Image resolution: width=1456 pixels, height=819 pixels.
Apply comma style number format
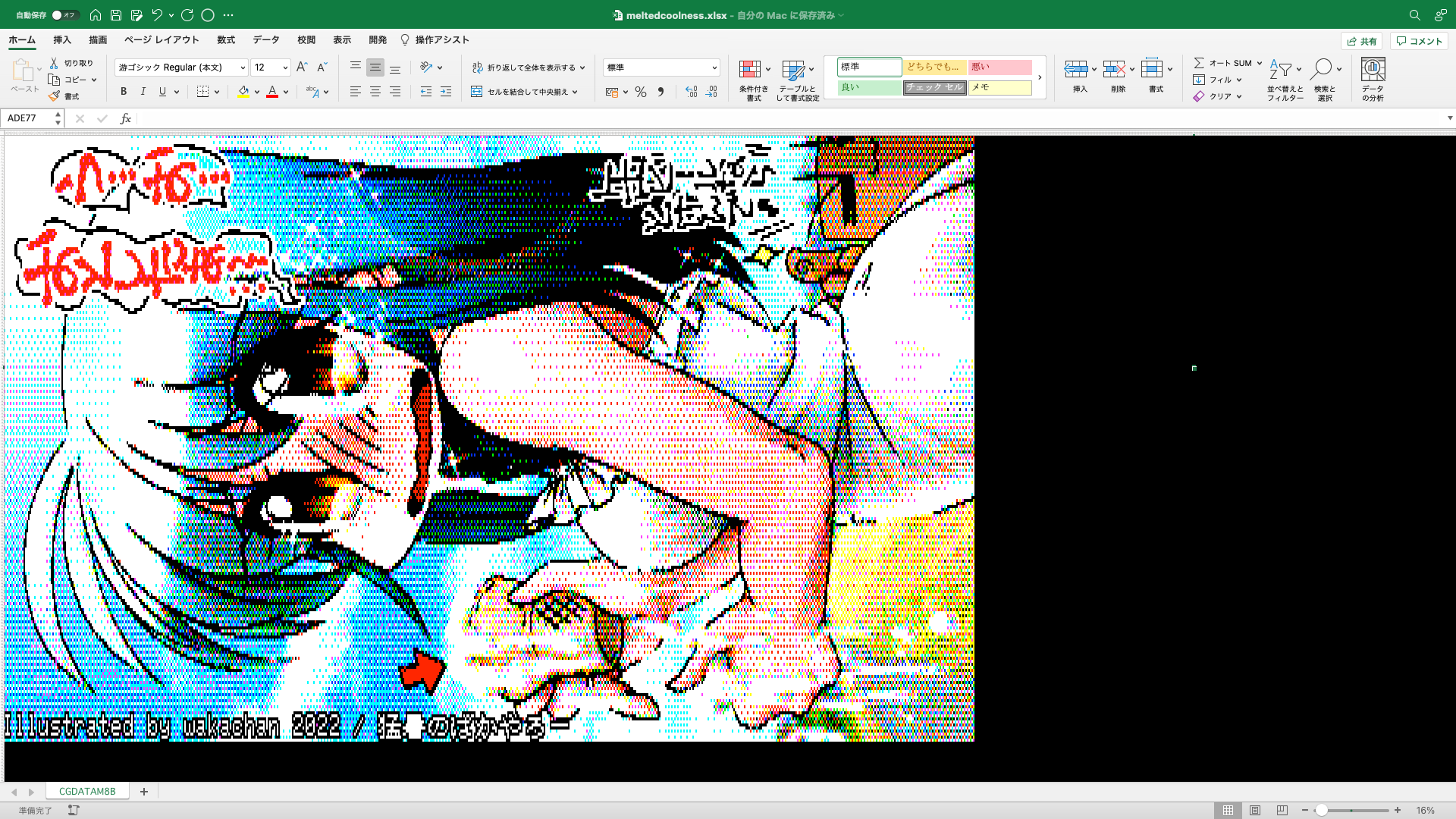pyautogui.click(x=661, y=92)
